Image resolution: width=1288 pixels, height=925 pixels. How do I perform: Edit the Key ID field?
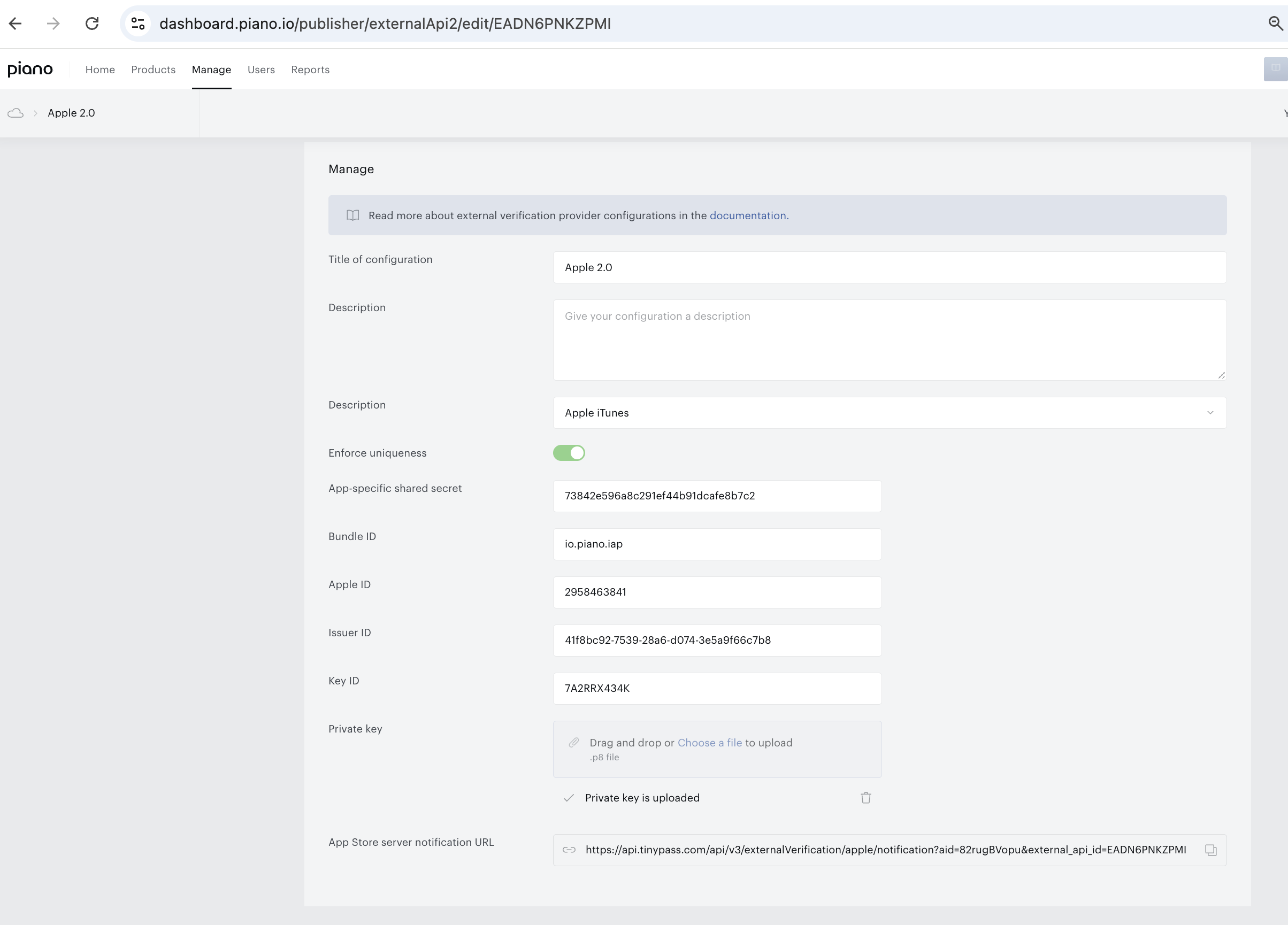(717, 689)
